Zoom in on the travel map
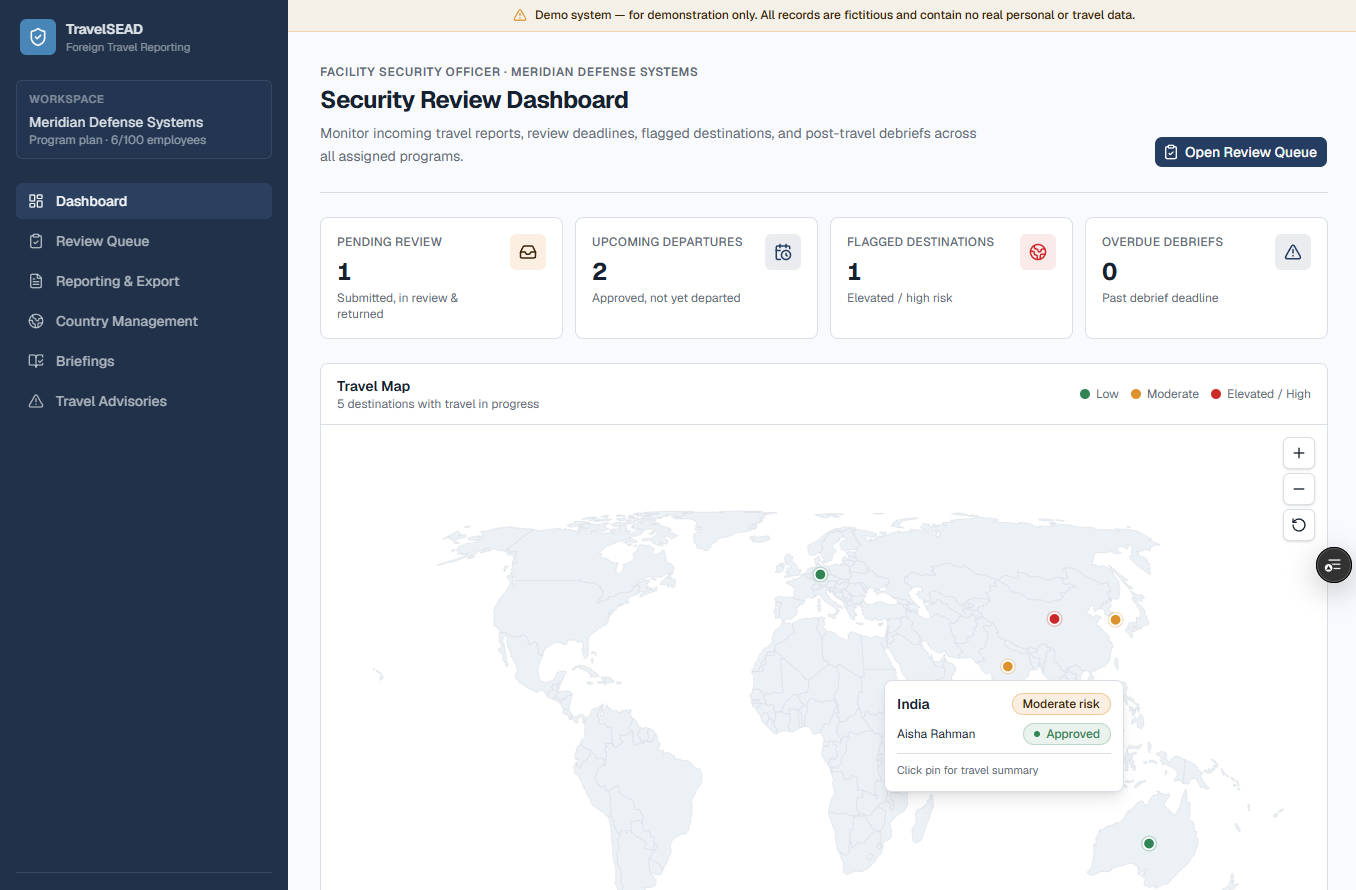 coord(1299,453)
